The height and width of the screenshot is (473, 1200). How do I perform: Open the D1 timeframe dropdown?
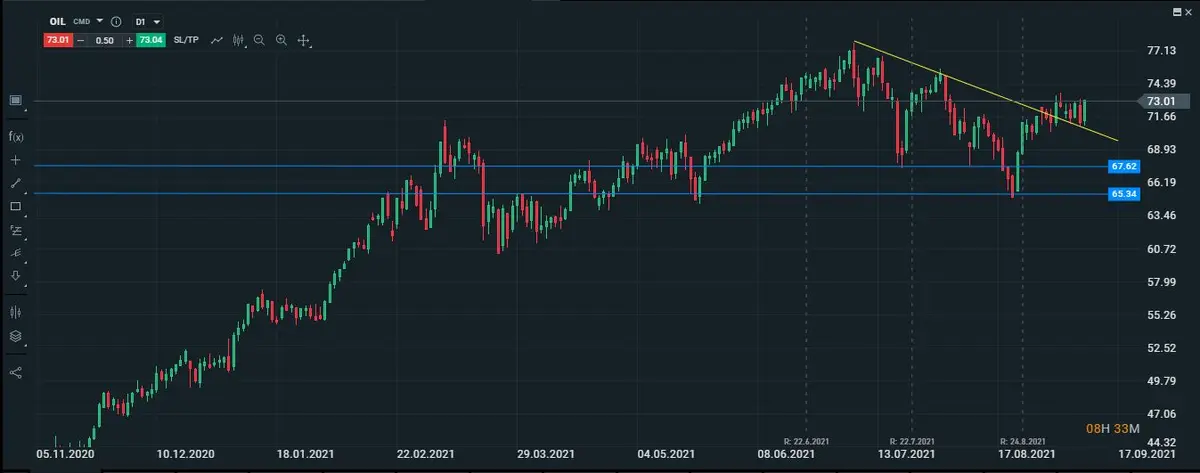tap(148, 21)
